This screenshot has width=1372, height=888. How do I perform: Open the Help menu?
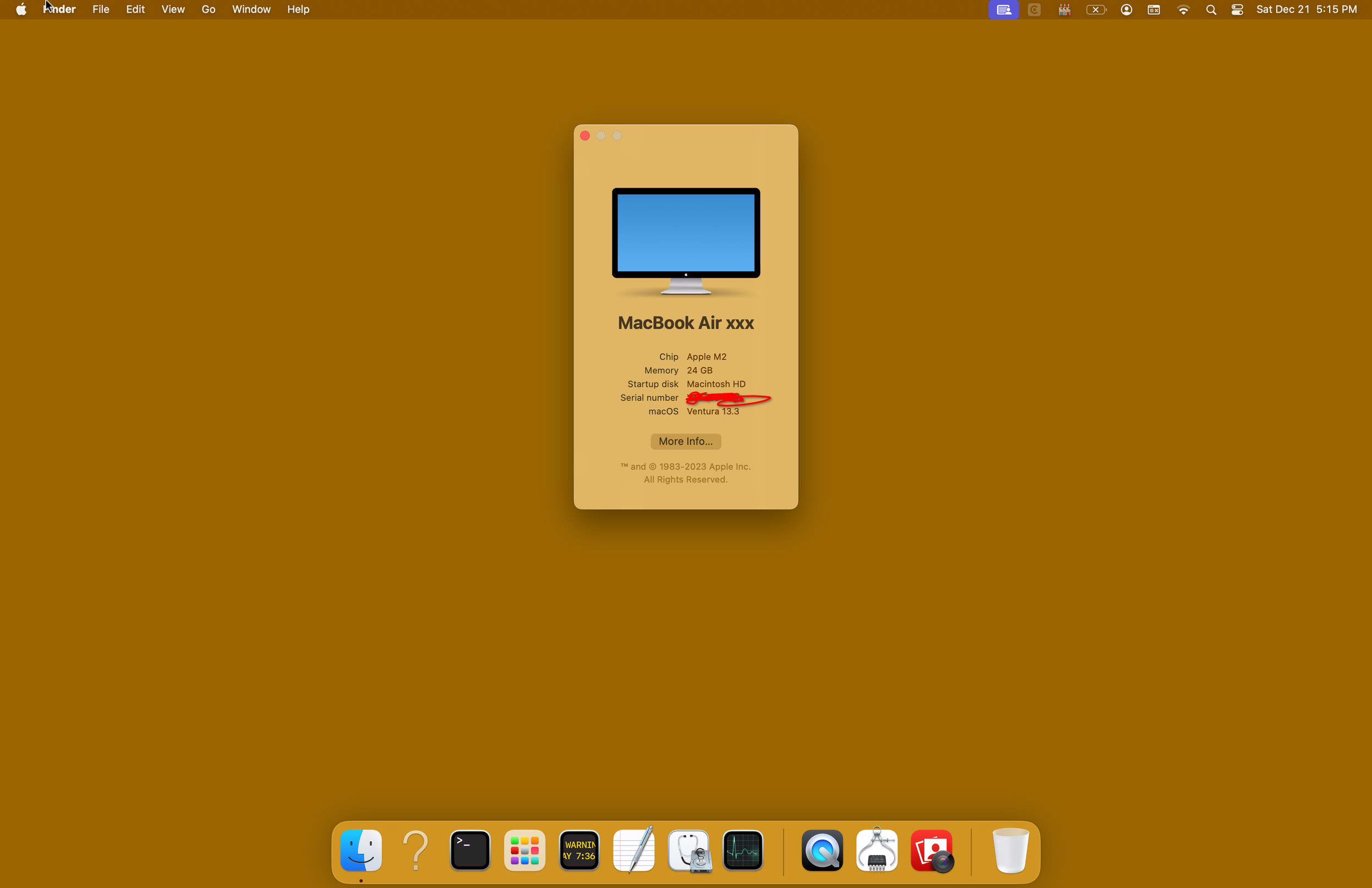299,9
